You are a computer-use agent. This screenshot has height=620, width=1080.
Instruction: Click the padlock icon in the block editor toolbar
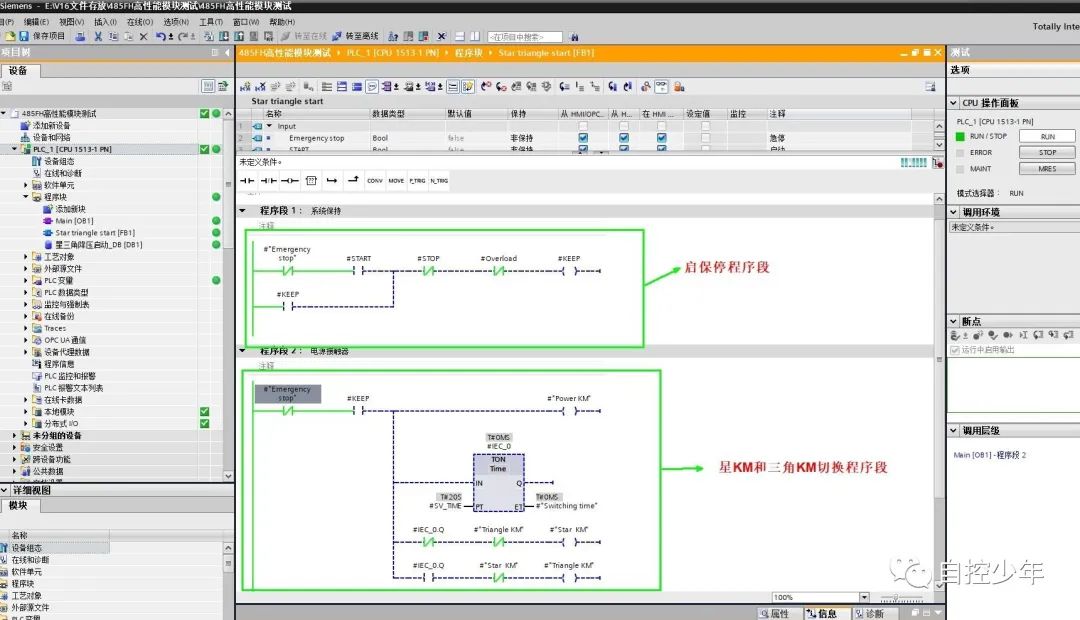pyautogui.click(x=679, y=87)
